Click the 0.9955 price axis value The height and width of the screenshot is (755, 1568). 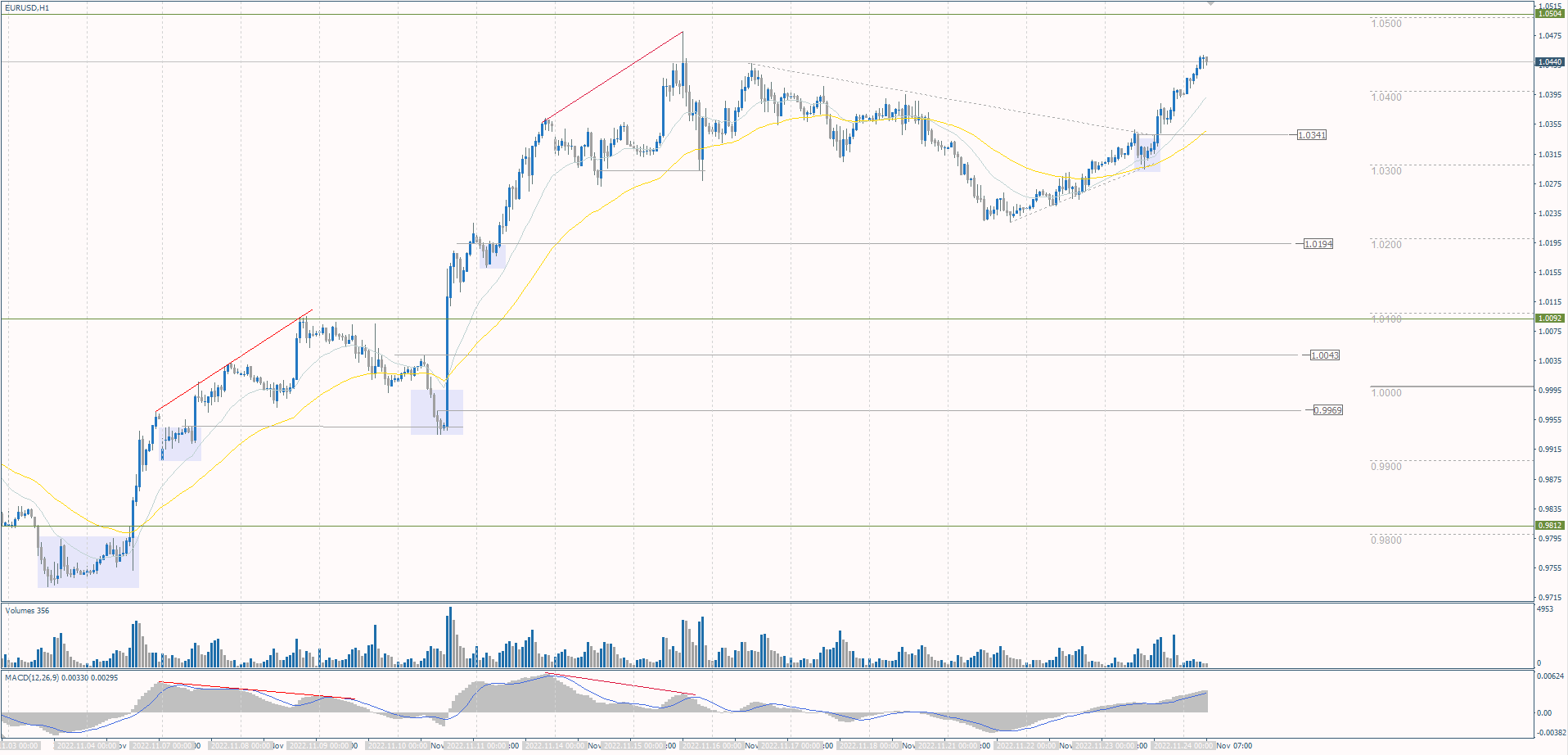(1550, 420)
